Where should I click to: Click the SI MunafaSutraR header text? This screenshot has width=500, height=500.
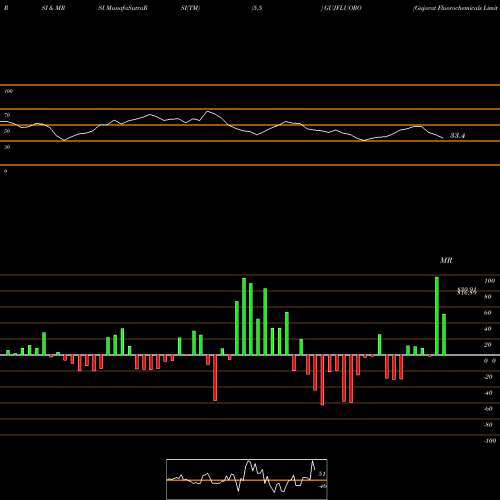tap(123, 8)
